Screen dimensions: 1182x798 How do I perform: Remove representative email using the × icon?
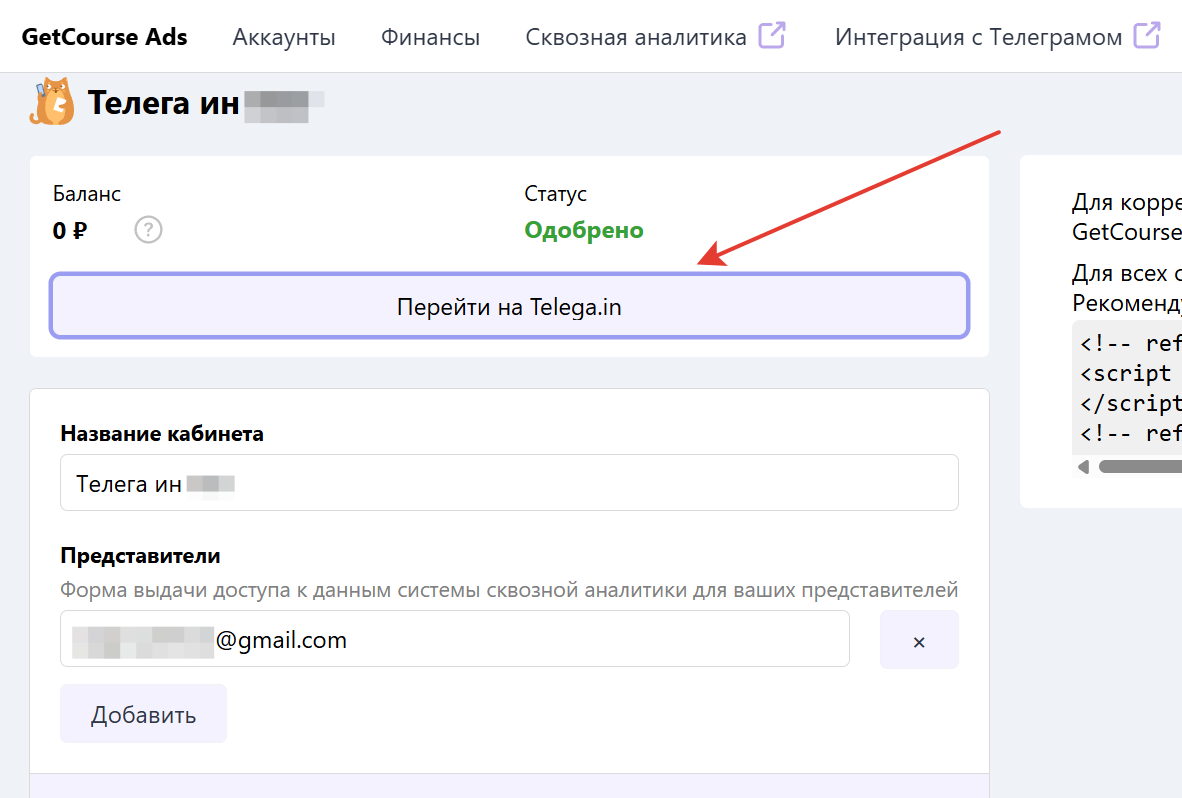pos(919,640)
